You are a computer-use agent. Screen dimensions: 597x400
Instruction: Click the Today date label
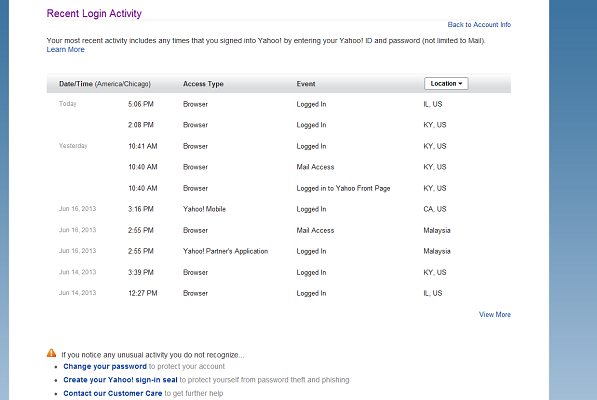(68, 104)
